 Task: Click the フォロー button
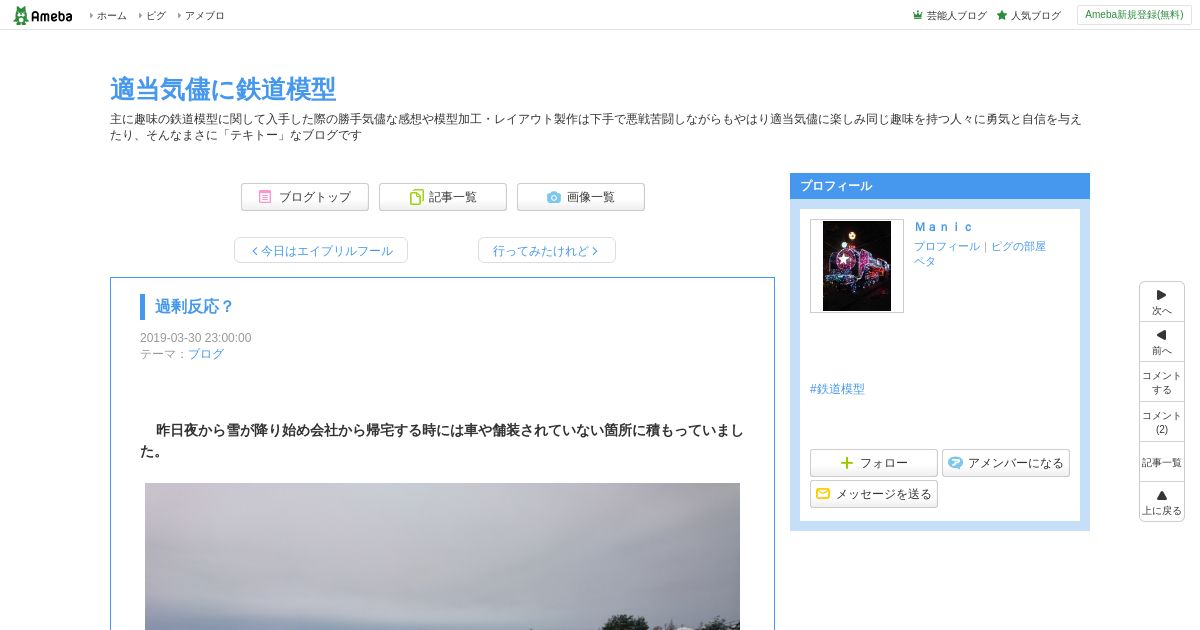tap(874, 463)
